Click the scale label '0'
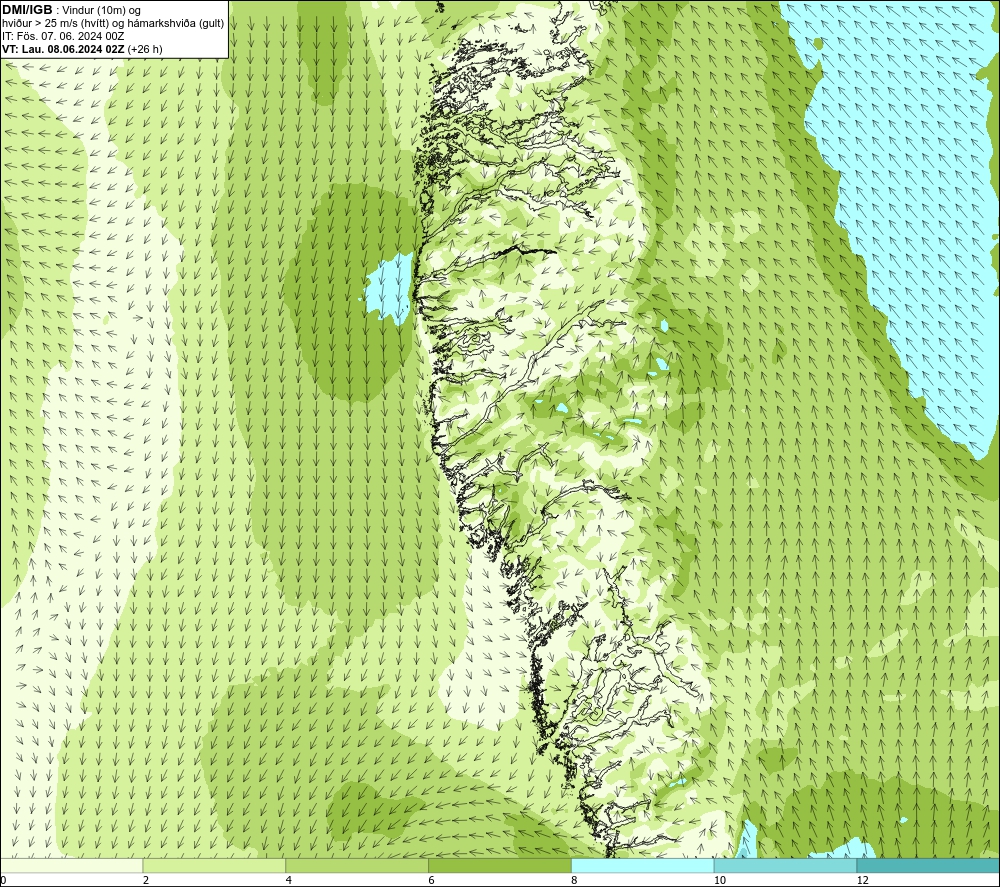The width and height of the screenshot is (1000, 887). tap(4, 881)
